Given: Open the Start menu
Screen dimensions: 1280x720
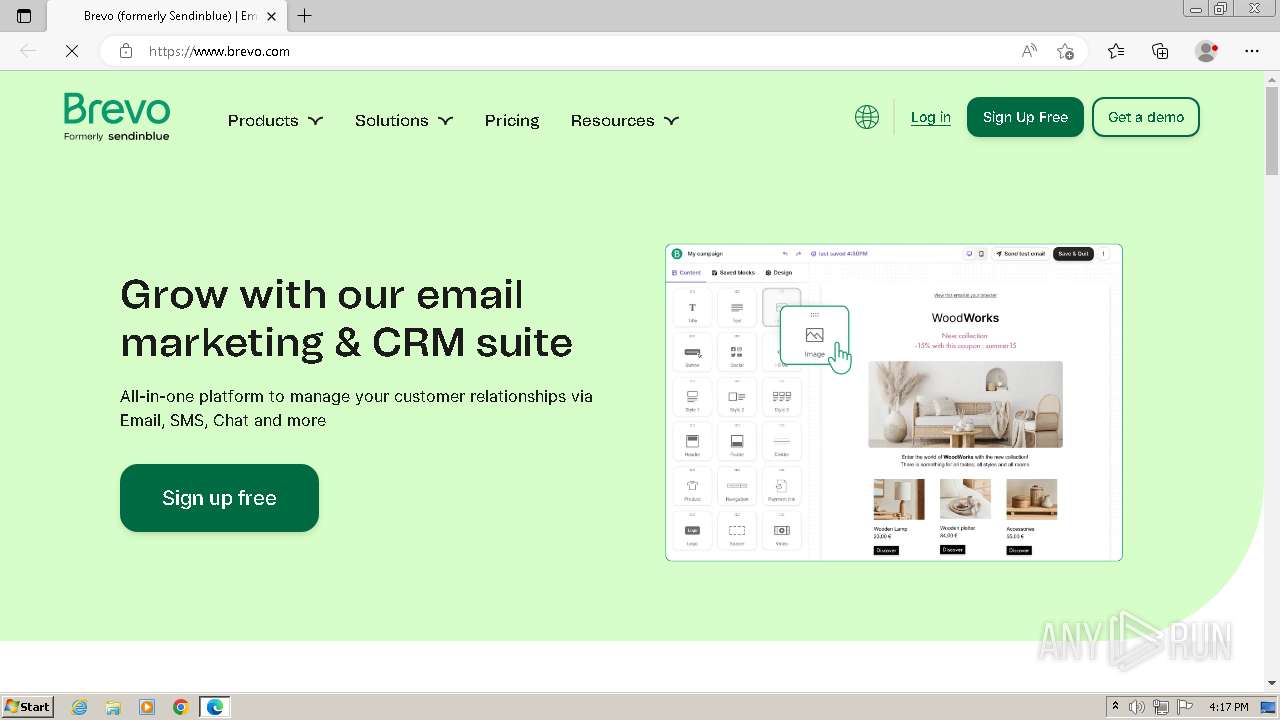Looking at the screenshot, I should 27,707.
